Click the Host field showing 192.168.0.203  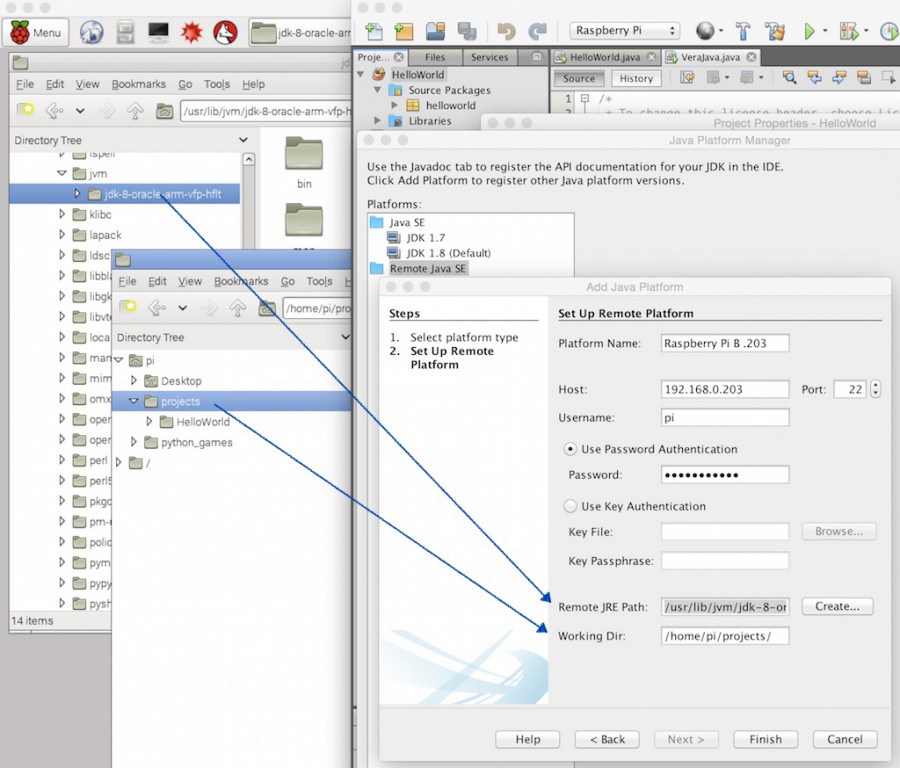tap(724, 389)
